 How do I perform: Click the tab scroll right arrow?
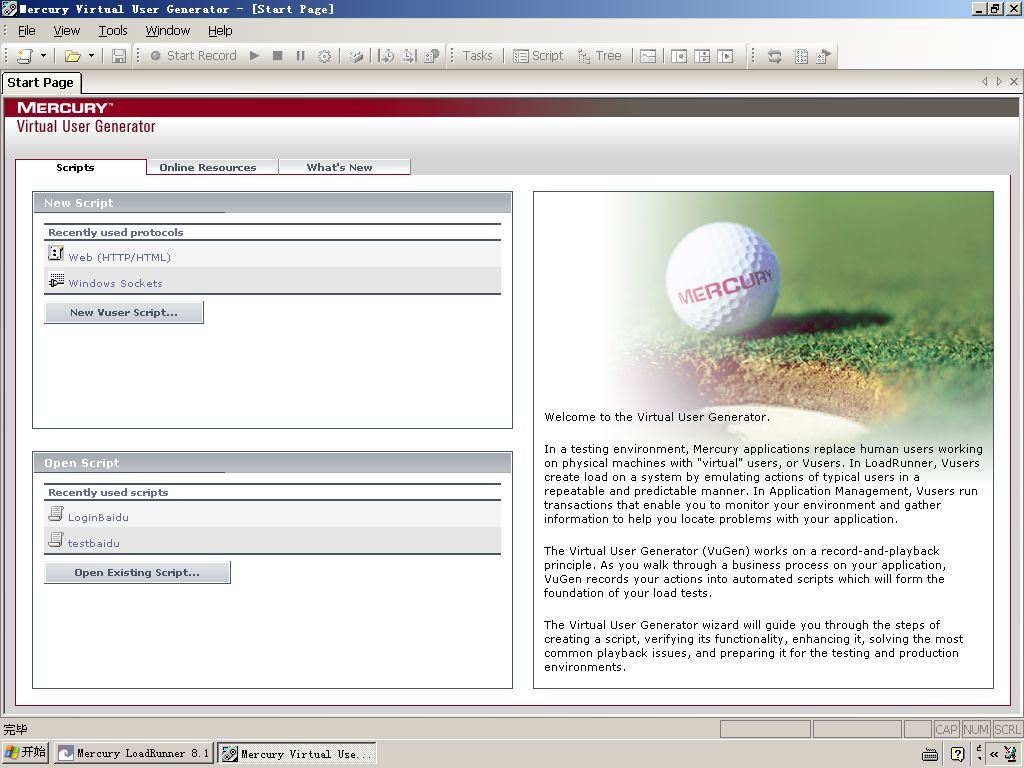pyautogui.click(x=999, y=82)
